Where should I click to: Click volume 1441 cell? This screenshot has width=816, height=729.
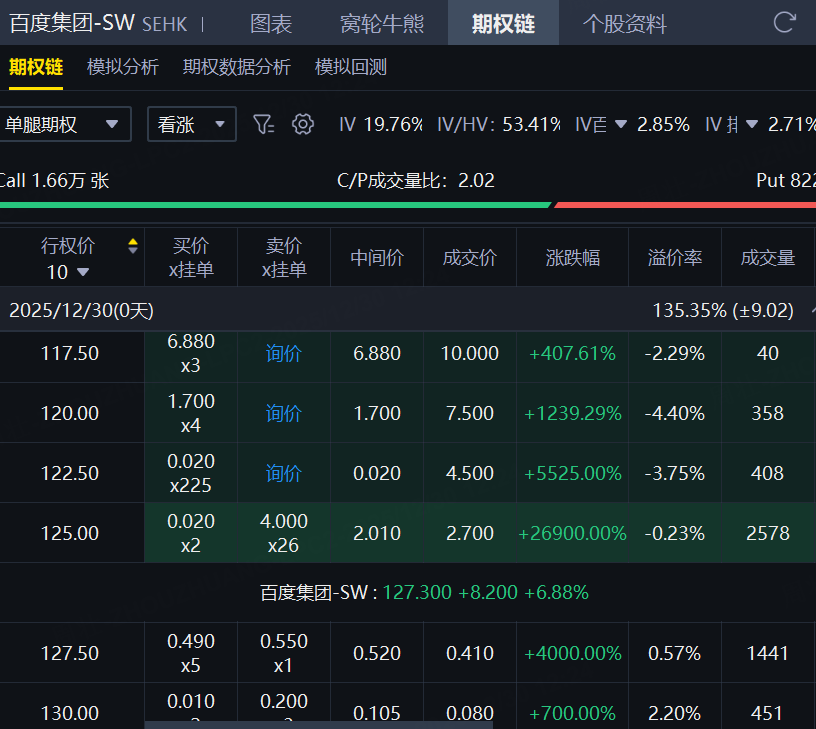(768, 654)
